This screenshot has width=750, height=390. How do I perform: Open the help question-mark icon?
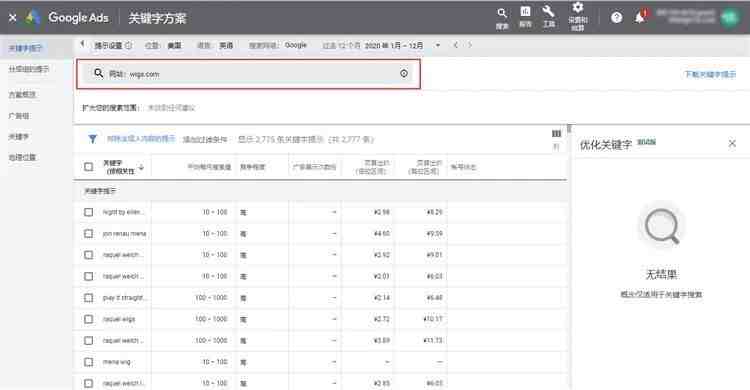[617, 18]
